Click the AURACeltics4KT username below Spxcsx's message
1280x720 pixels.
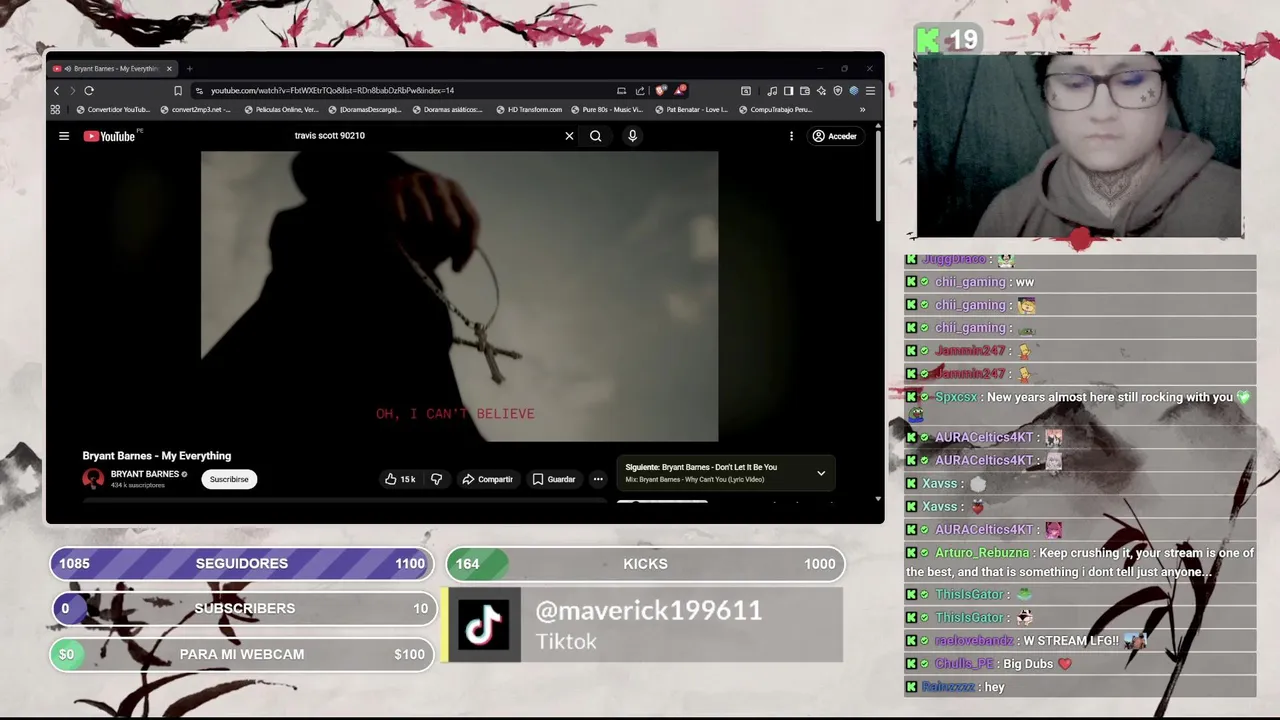984,437
